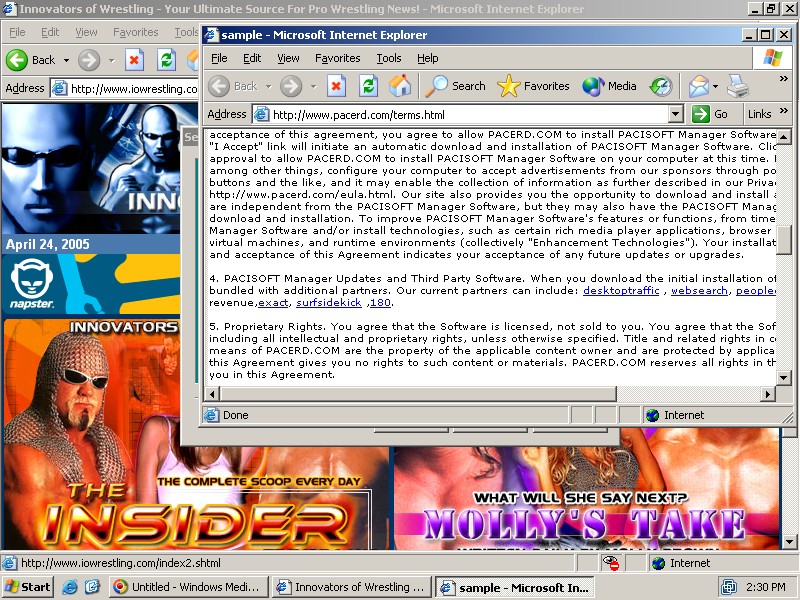Click Back in the Innovators of Wrestling window

(x=31, y=60)
